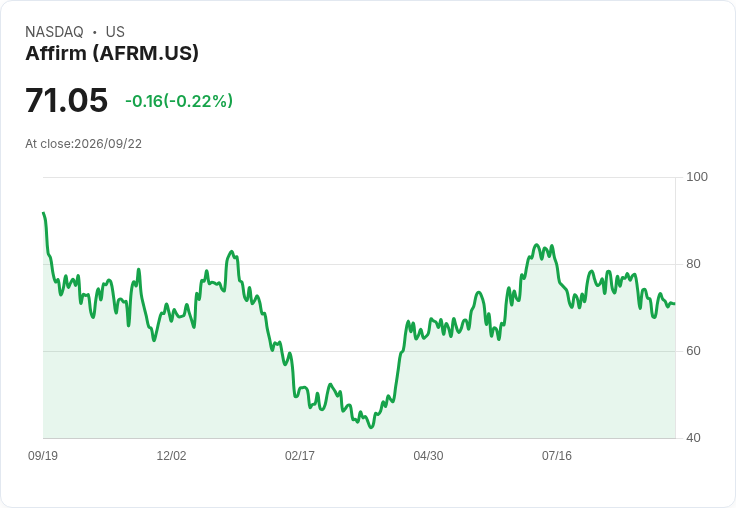Click the -0.16(-0.22%) price change text
The height and width of the screenshot is (508, 736).
(x=179, y=101)
